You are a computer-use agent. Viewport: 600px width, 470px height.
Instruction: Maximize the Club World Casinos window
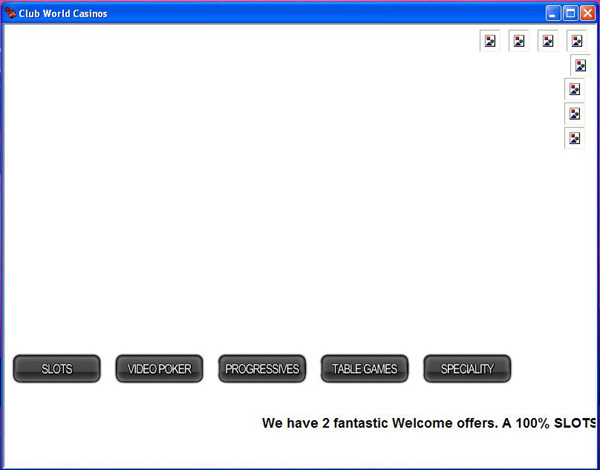(570, 13)
